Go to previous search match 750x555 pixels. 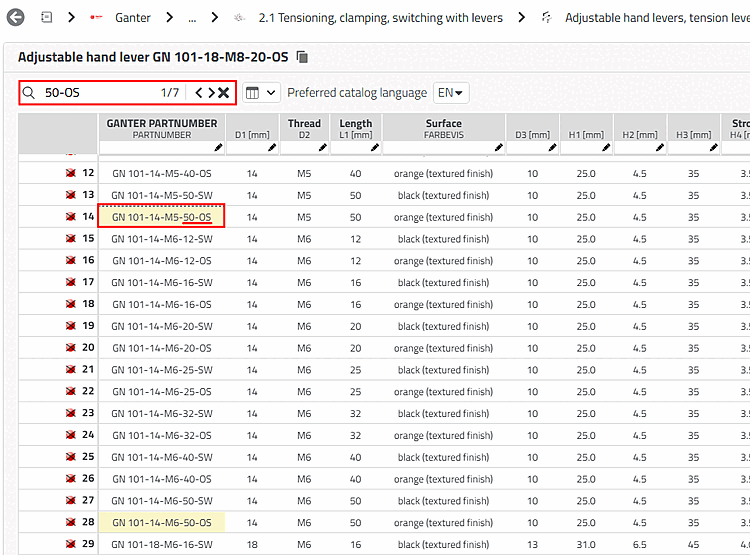pos(199,93)
